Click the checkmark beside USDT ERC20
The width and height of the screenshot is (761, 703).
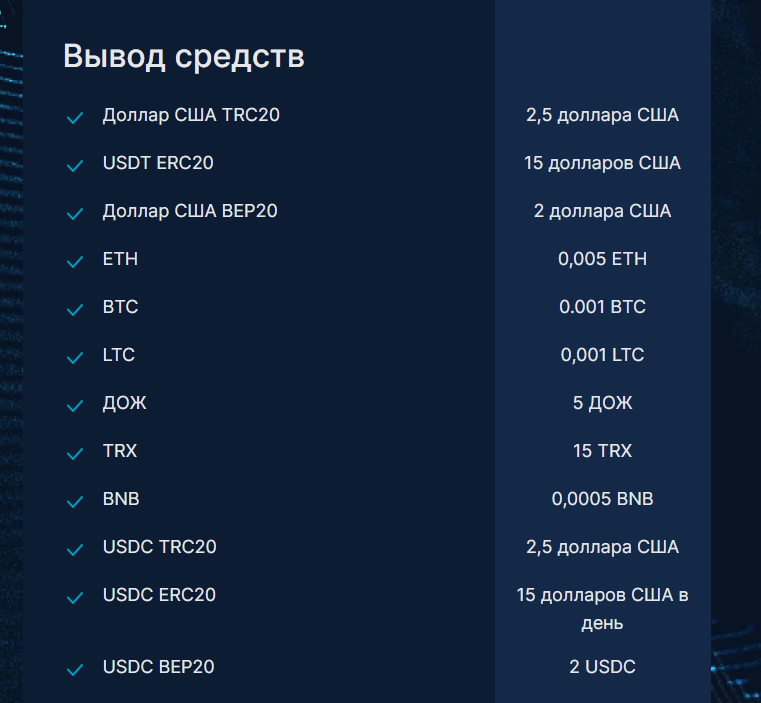coord(74,166)
